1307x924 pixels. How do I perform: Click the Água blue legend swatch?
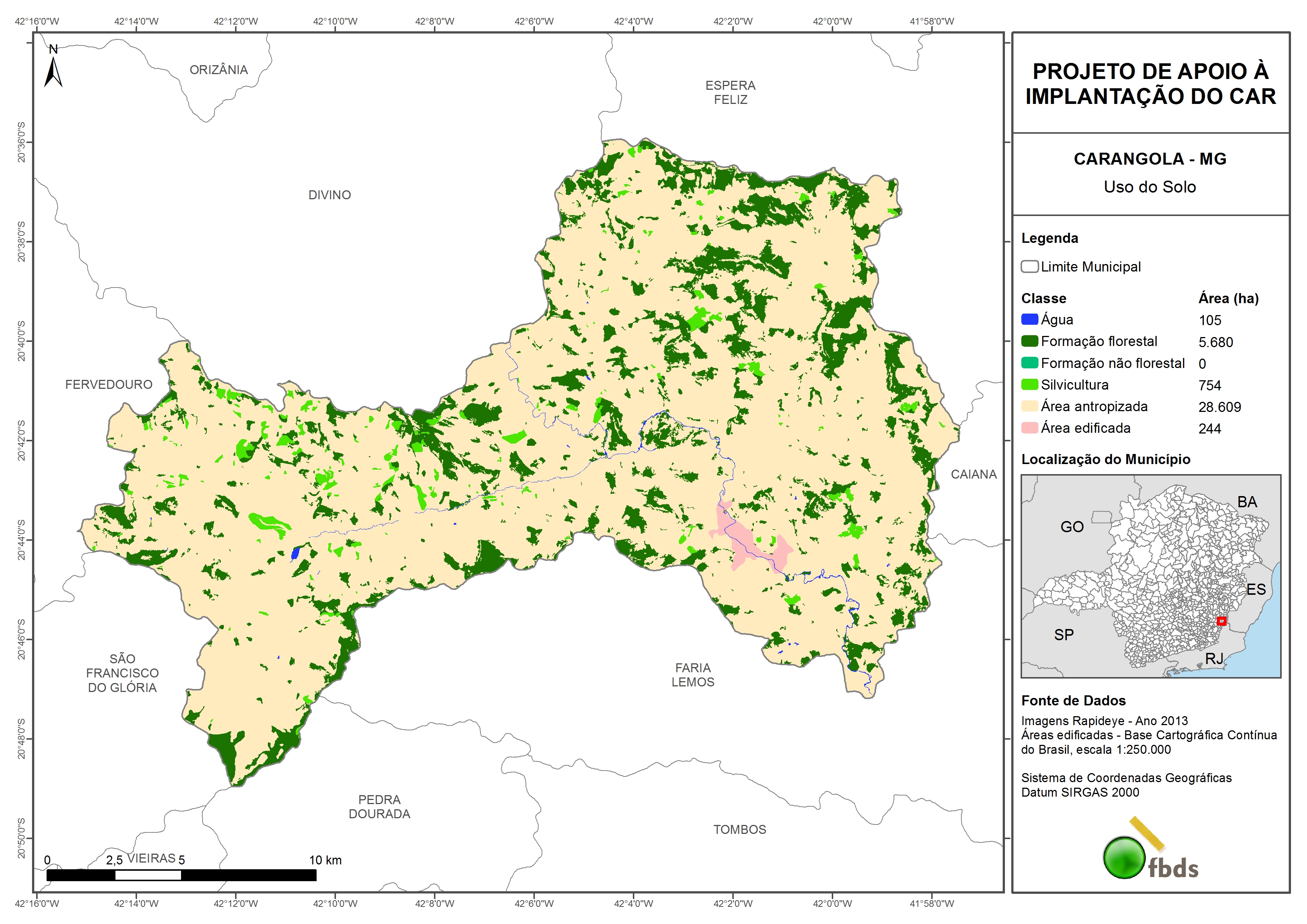(1029, 320)
